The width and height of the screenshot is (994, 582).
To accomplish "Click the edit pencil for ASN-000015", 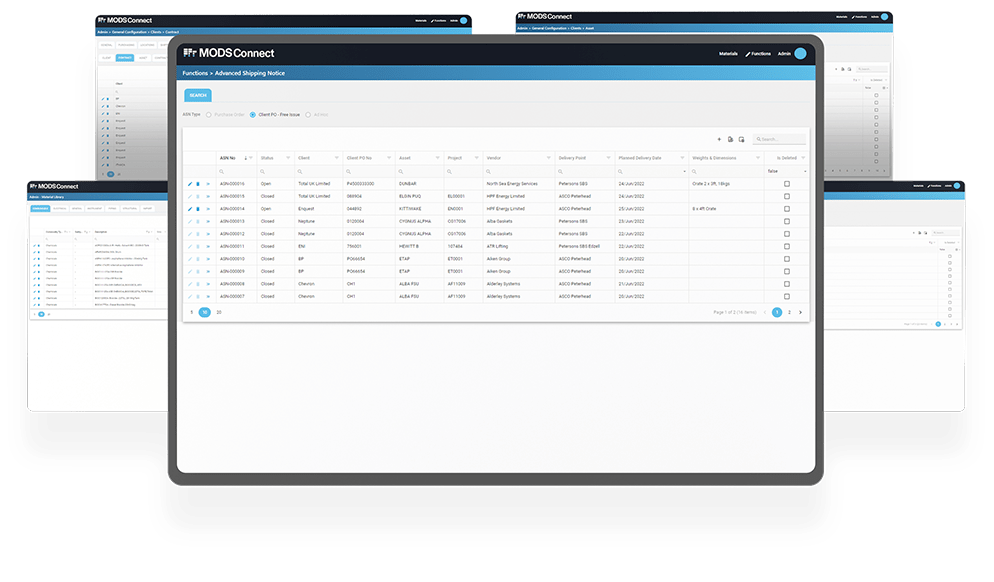I will tap(190, 197).
